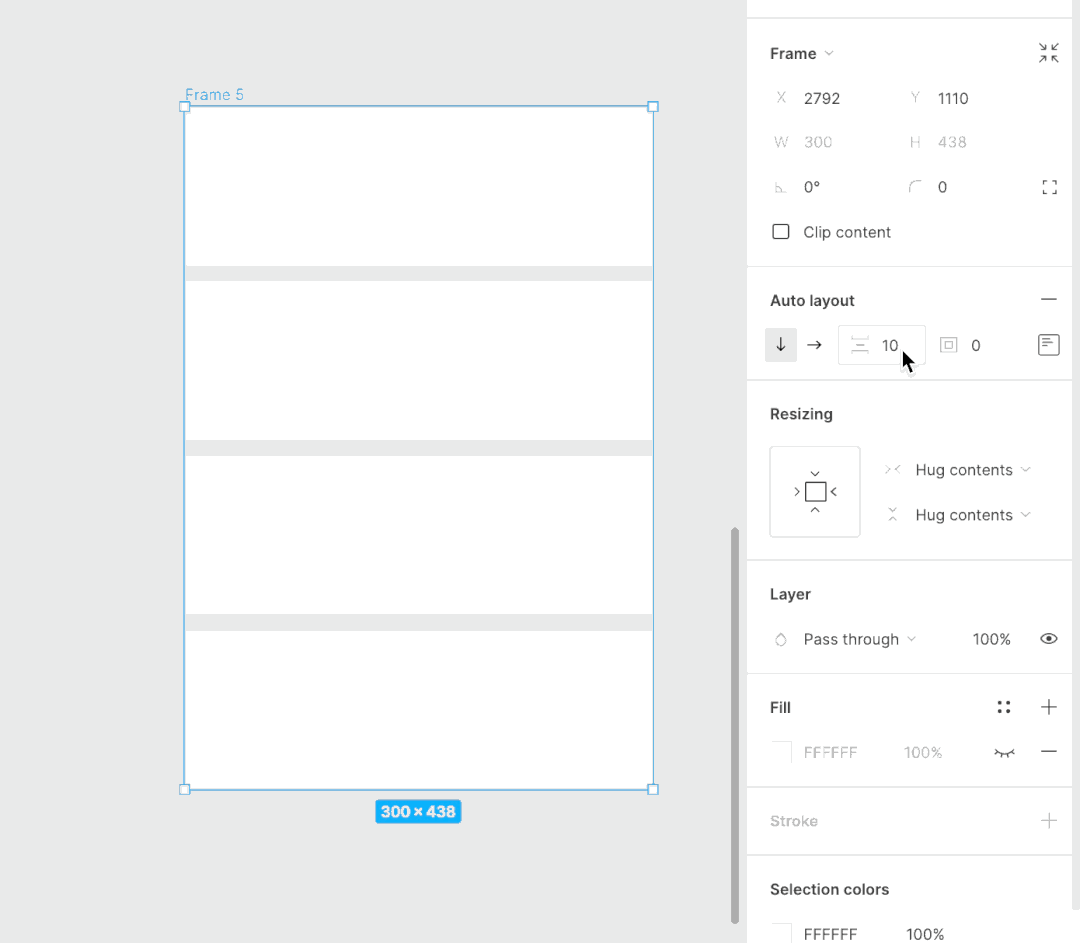Open the alignment and padding options icon
The height and width of the screenshot is (943, 1080).
(x=1048, y=345)
